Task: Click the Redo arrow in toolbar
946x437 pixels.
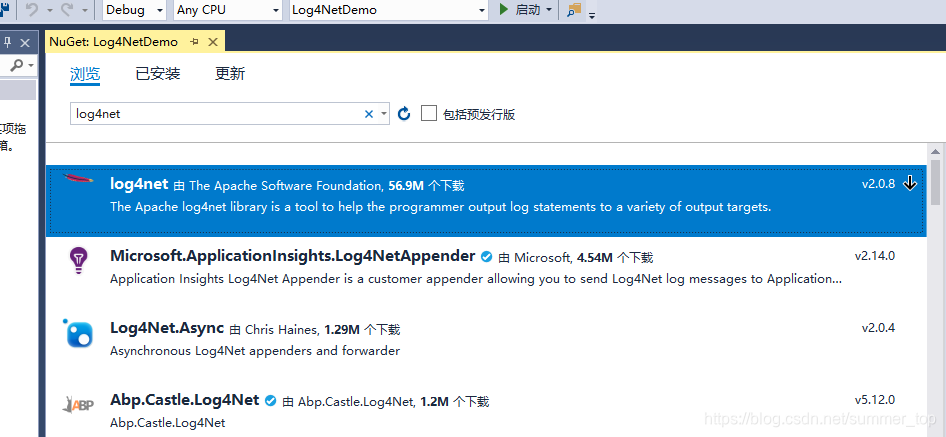Action: [x=68, y=10]
